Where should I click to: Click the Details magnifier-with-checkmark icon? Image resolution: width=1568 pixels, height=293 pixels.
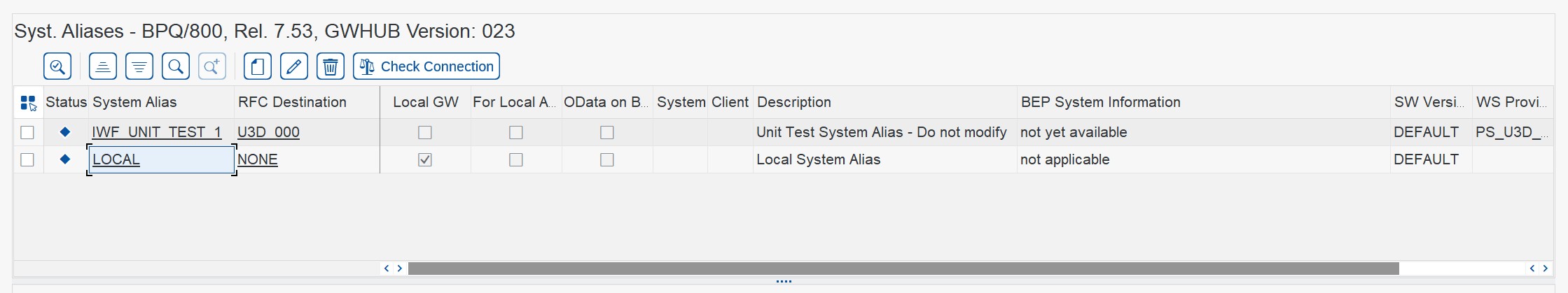pyautogui.click(x=57, y=67)
